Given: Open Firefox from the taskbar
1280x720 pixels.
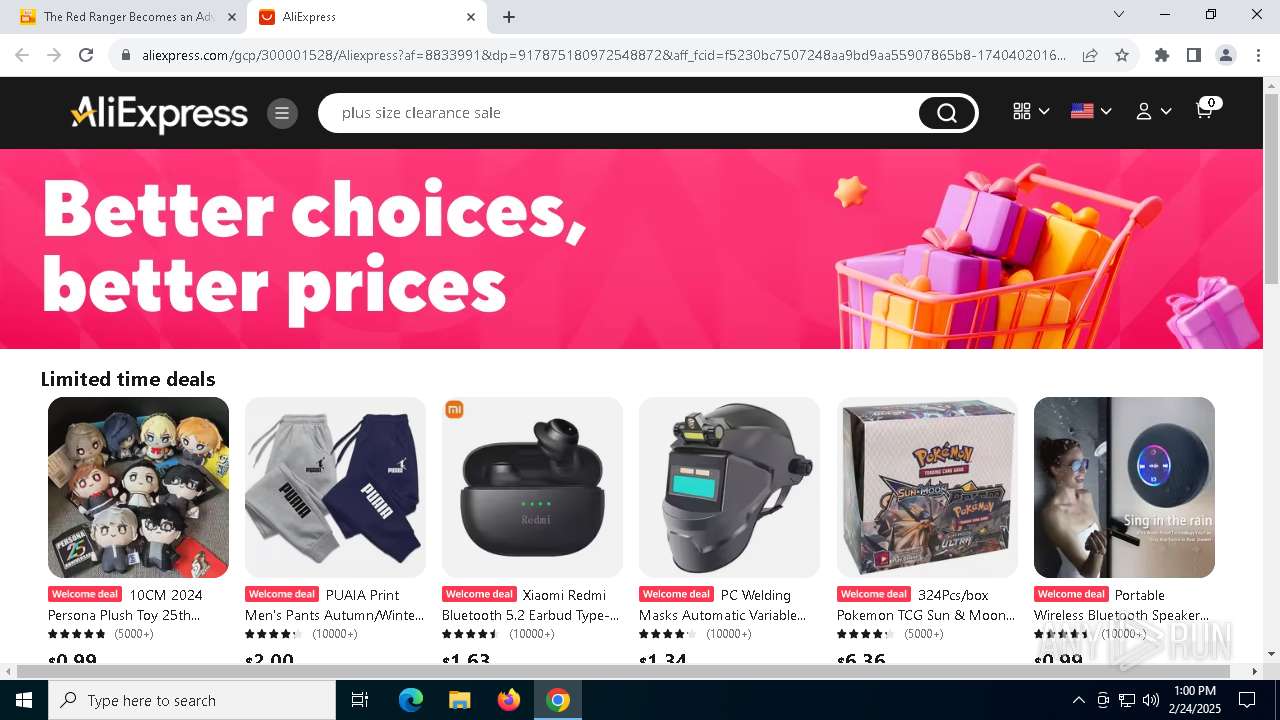Looking at the screenshot, I should (x=509, y=700).
